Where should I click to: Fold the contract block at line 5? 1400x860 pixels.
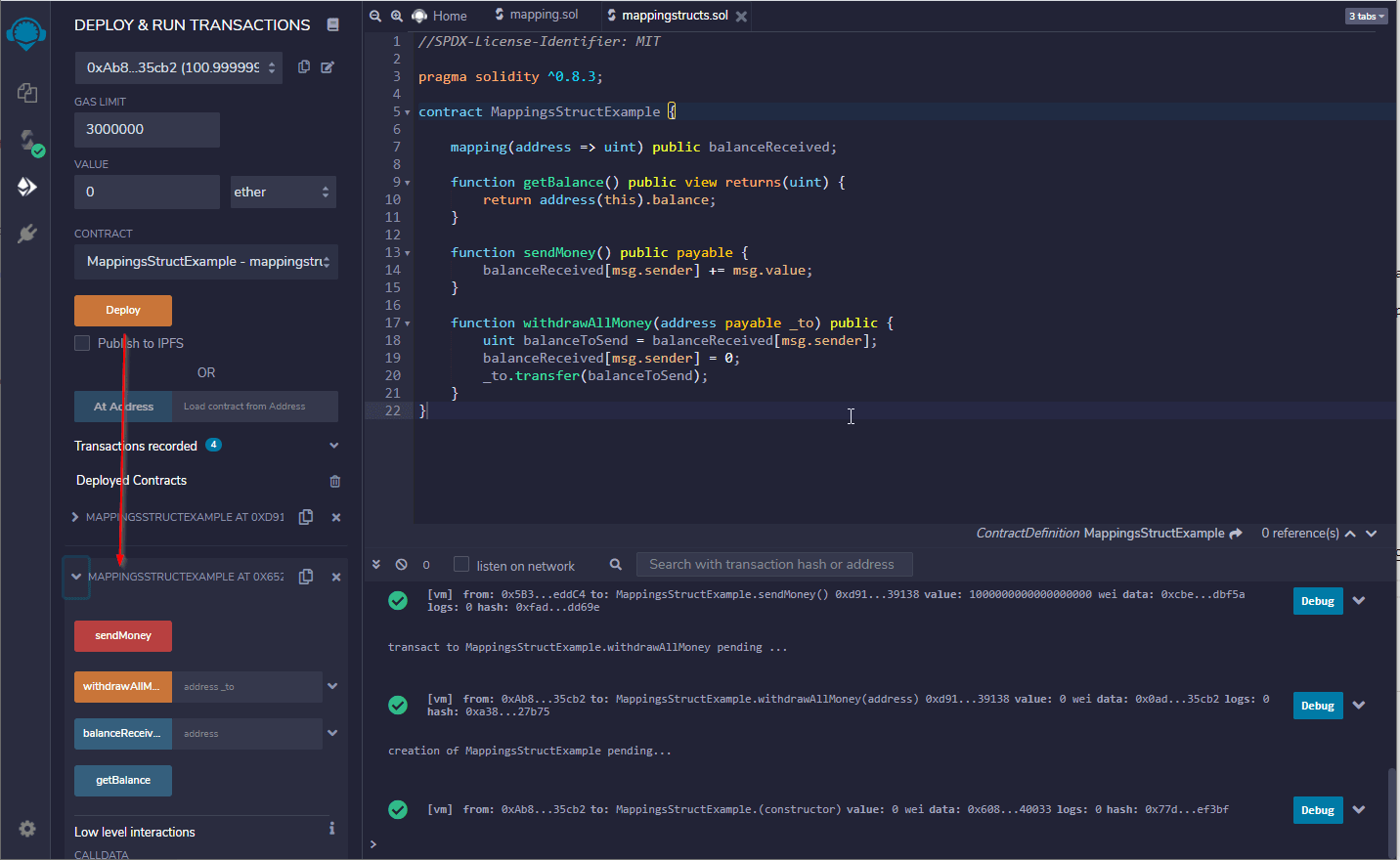(408, 112)
